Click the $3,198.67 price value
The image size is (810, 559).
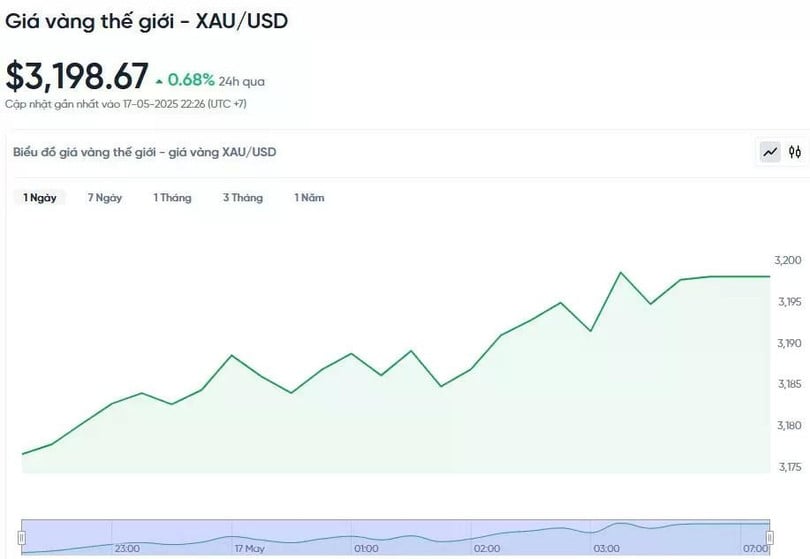(77, 76)
